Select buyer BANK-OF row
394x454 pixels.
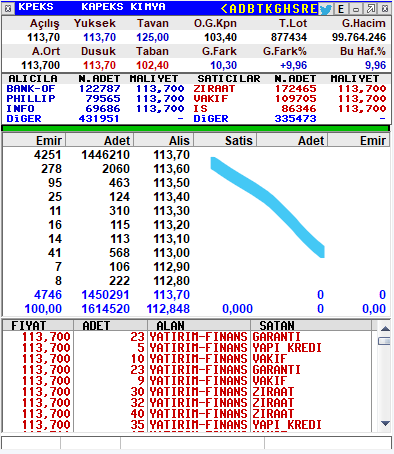[x=95, y=89]
